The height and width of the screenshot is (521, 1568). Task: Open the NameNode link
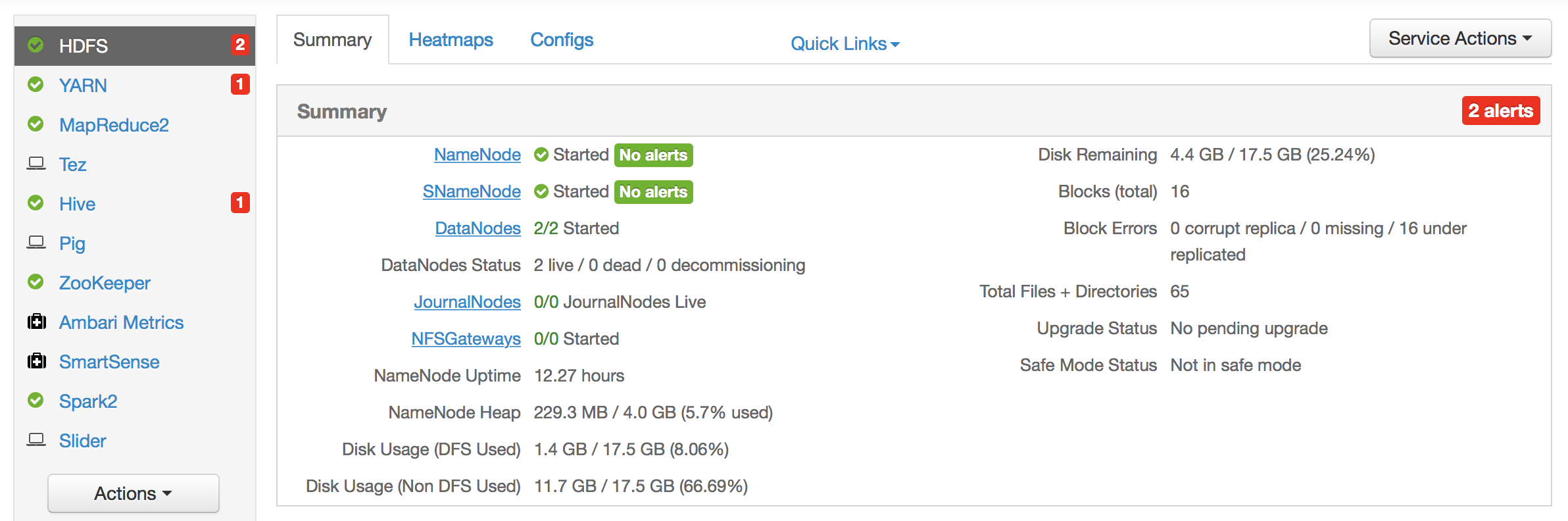tap(477, 155)
